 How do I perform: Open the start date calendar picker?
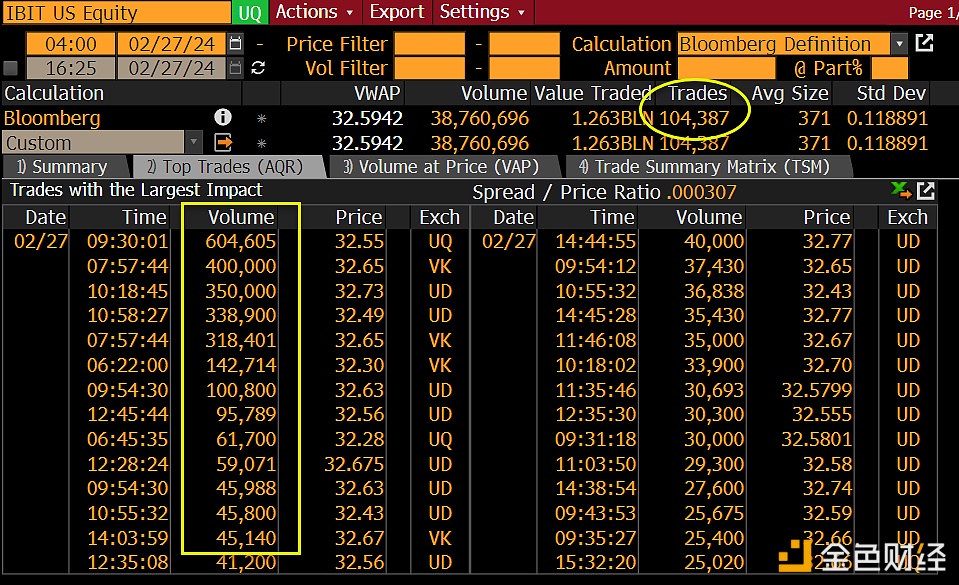(x=235, y=44)
